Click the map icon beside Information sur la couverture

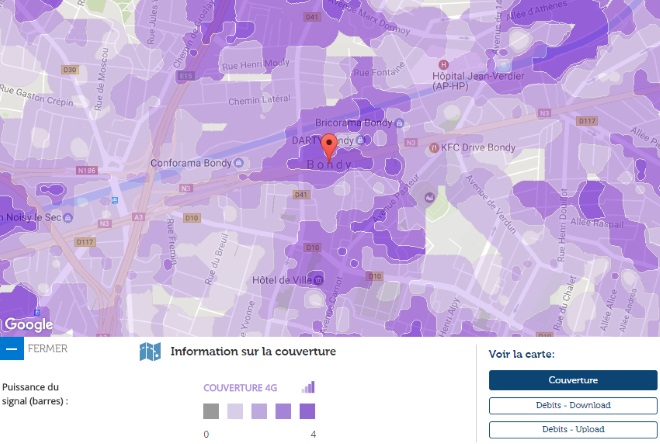(x=150, y=352)
